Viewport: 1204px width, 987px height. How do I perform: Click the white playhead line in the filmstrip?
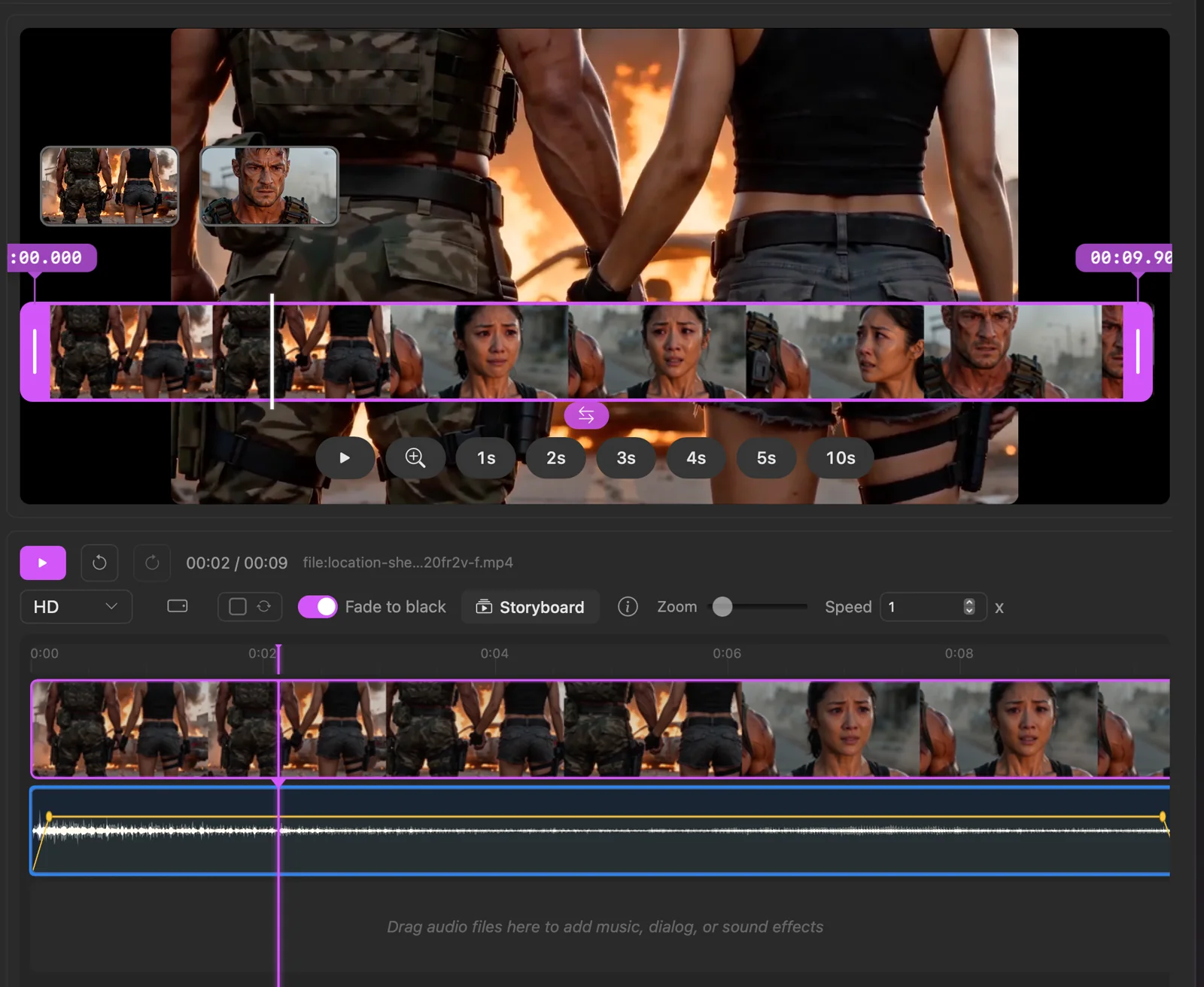coord(272,351)
